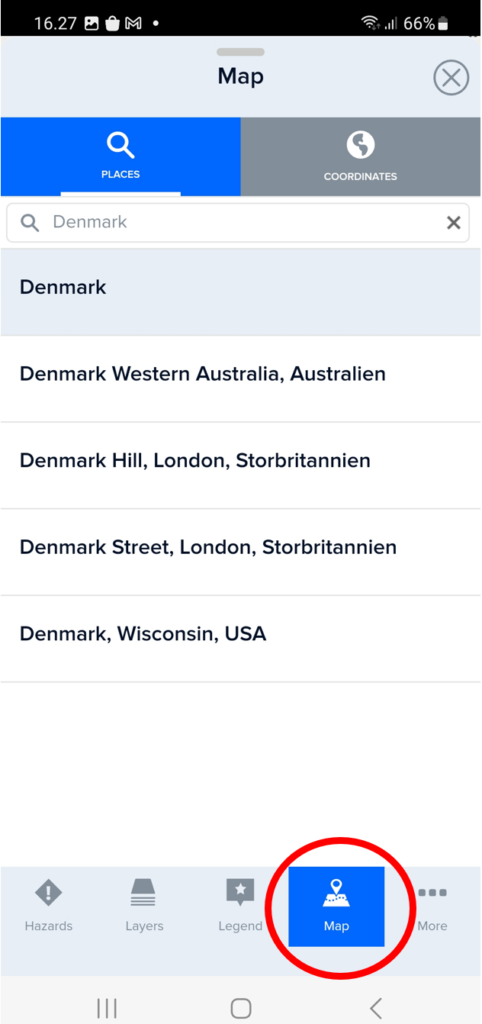Image resolution: width=482 pixels, height=1024 pixels.
Task: Close the Map panel
Action: click(451, 78)
